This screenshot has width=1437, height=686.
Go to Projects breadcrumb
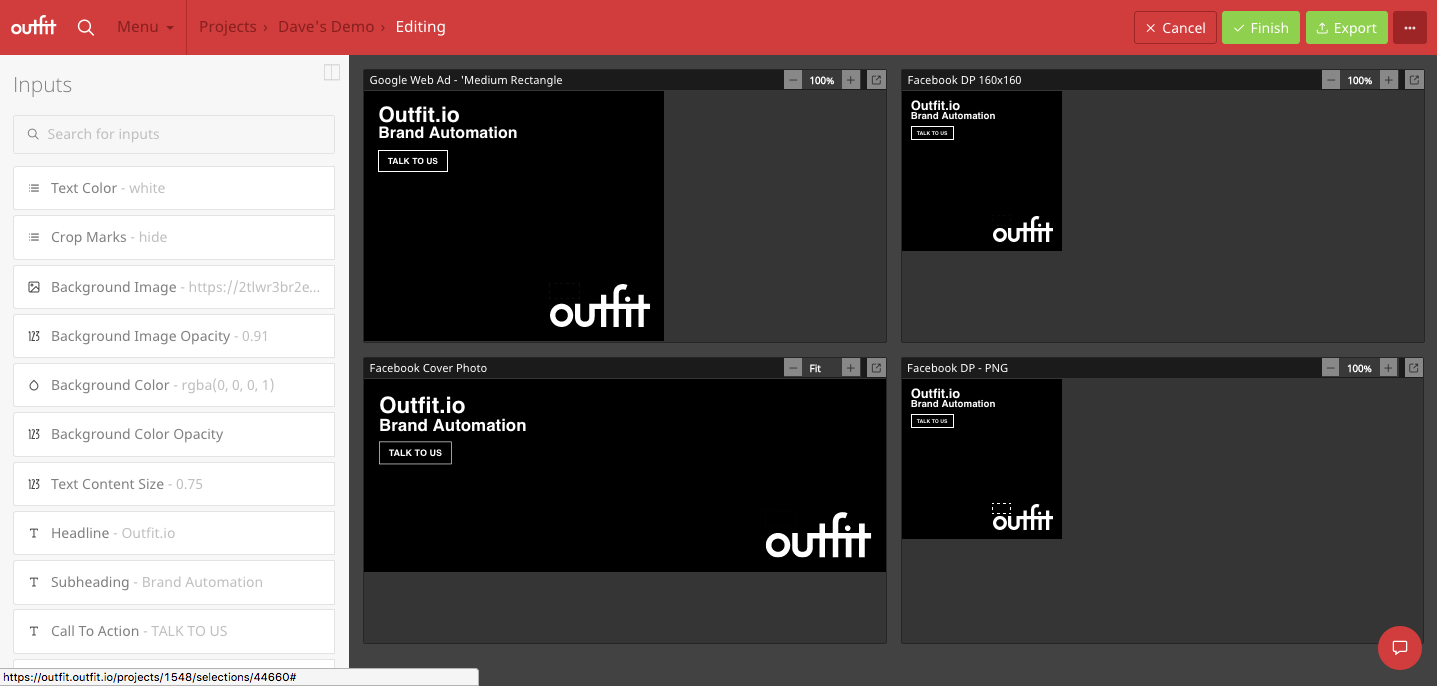tap(228, 27)
